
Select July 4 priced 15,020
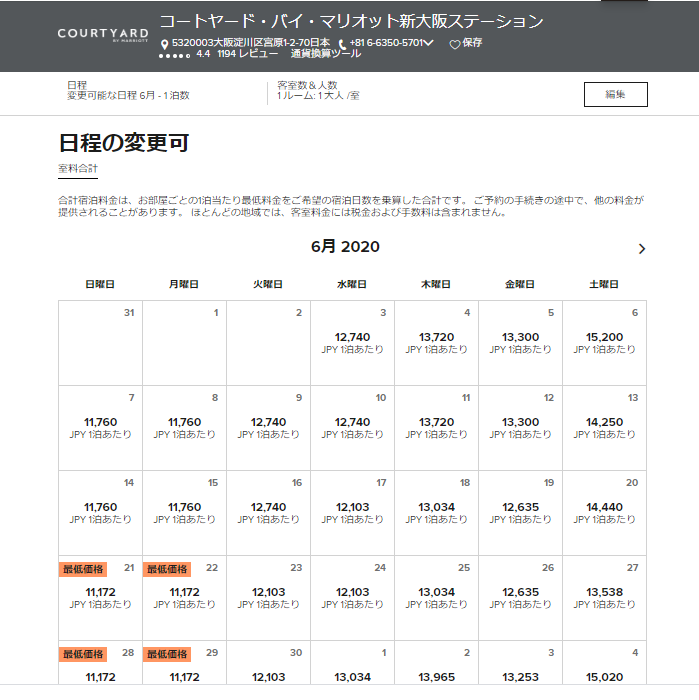click(604, 662)
